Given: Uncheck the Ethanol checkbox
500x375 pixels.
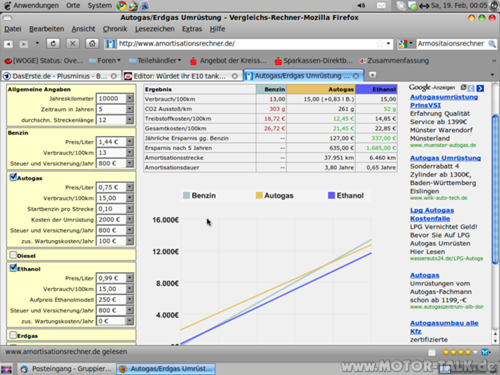Looking at the screenshot, I should [x=13, y=268].
